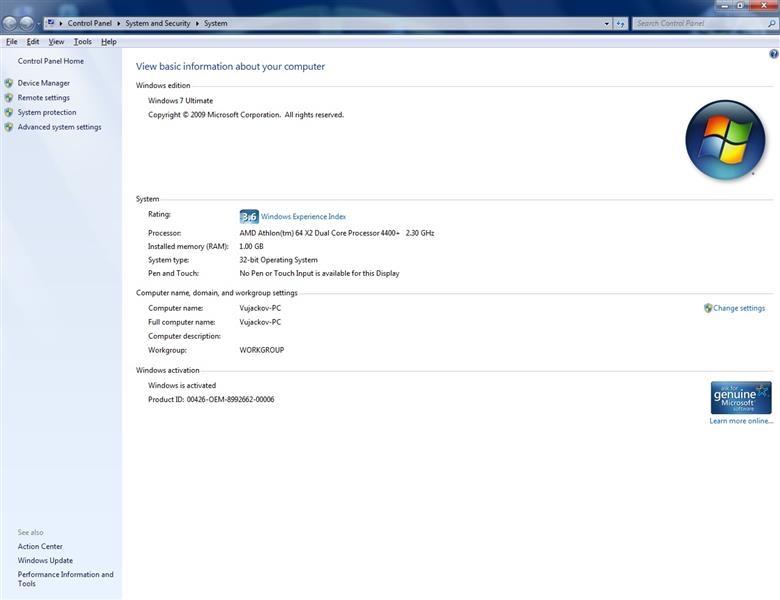
Task: Open Device Manager link
Action: point(44,83)
